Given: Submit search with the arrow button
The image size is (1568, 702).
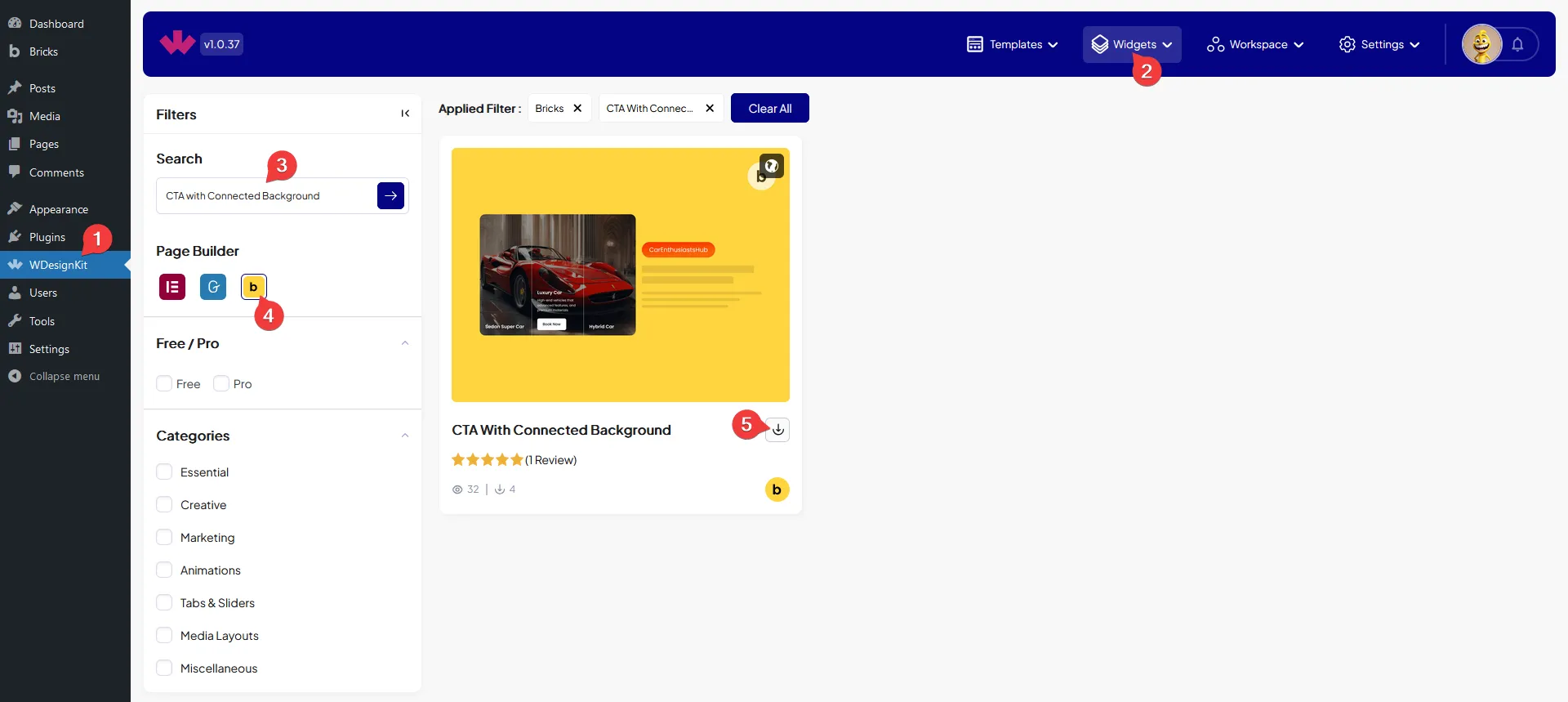Looking at the screenshot, I should point(390,196).
